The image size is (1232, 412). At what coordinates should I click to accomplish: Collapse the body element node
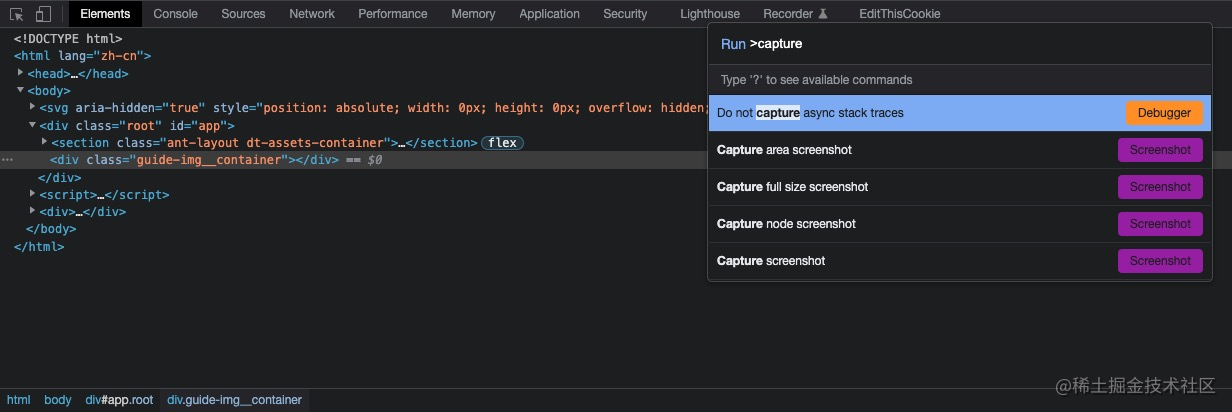(21, 90)
